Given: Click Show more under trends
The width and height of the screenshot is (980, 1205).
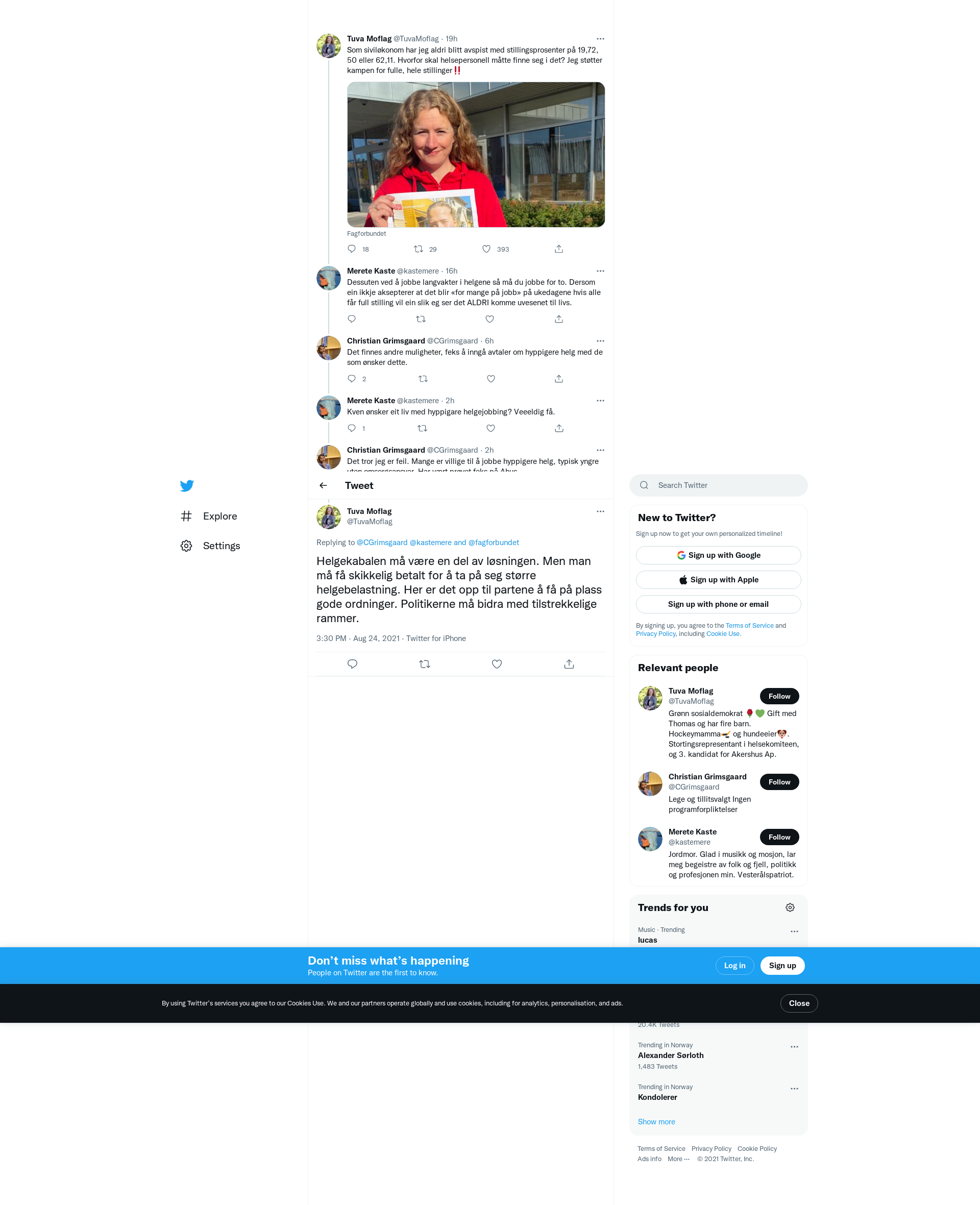Looking at the screenshot, I should [656, 1121].
